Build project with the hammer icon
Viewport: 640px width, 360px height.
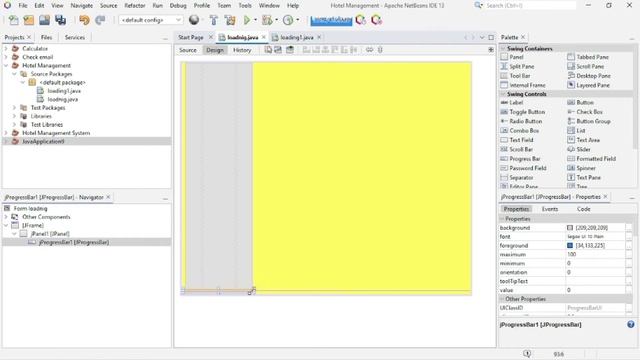point(213,20)
